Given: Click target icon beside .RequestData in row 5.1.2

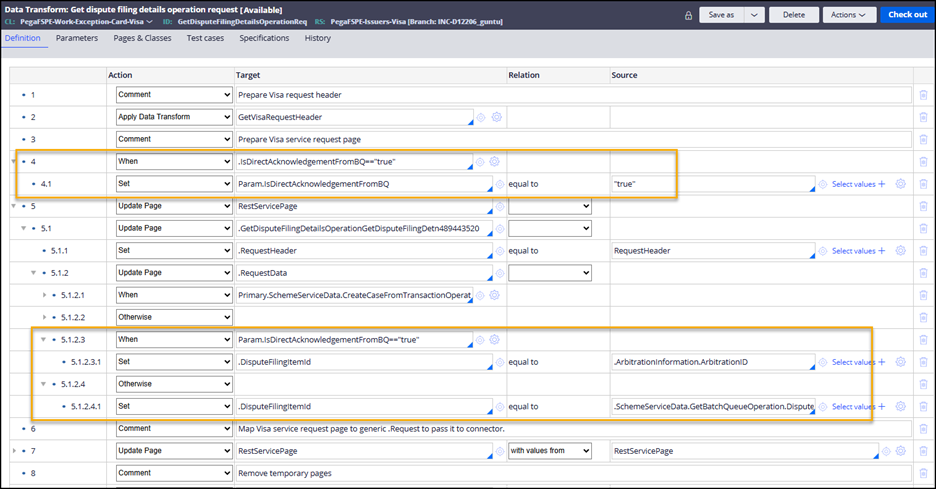Looking at the screenshot, I should 500,273.
